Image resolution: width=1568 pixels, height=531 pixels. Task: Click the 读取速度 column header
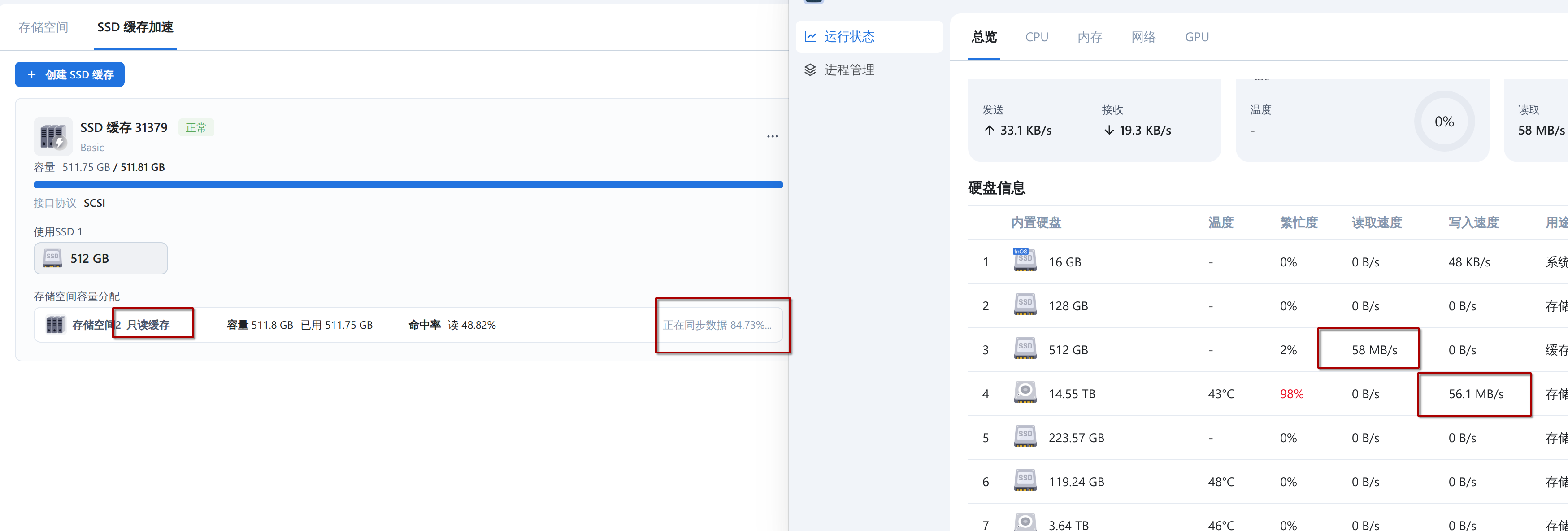(1376, 223)
